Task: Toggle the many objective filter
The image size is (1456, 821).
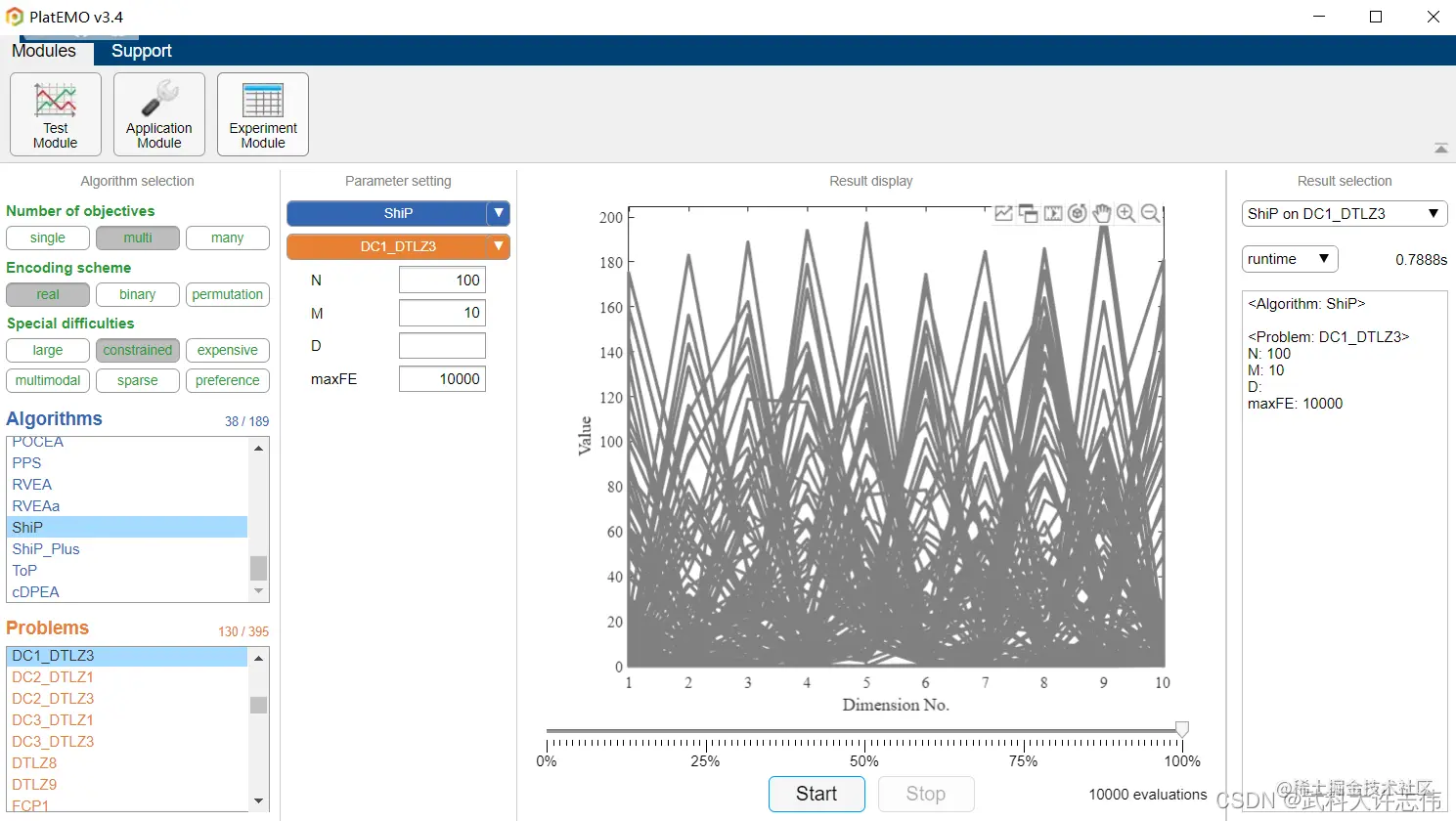Action: tap(228, 238)
